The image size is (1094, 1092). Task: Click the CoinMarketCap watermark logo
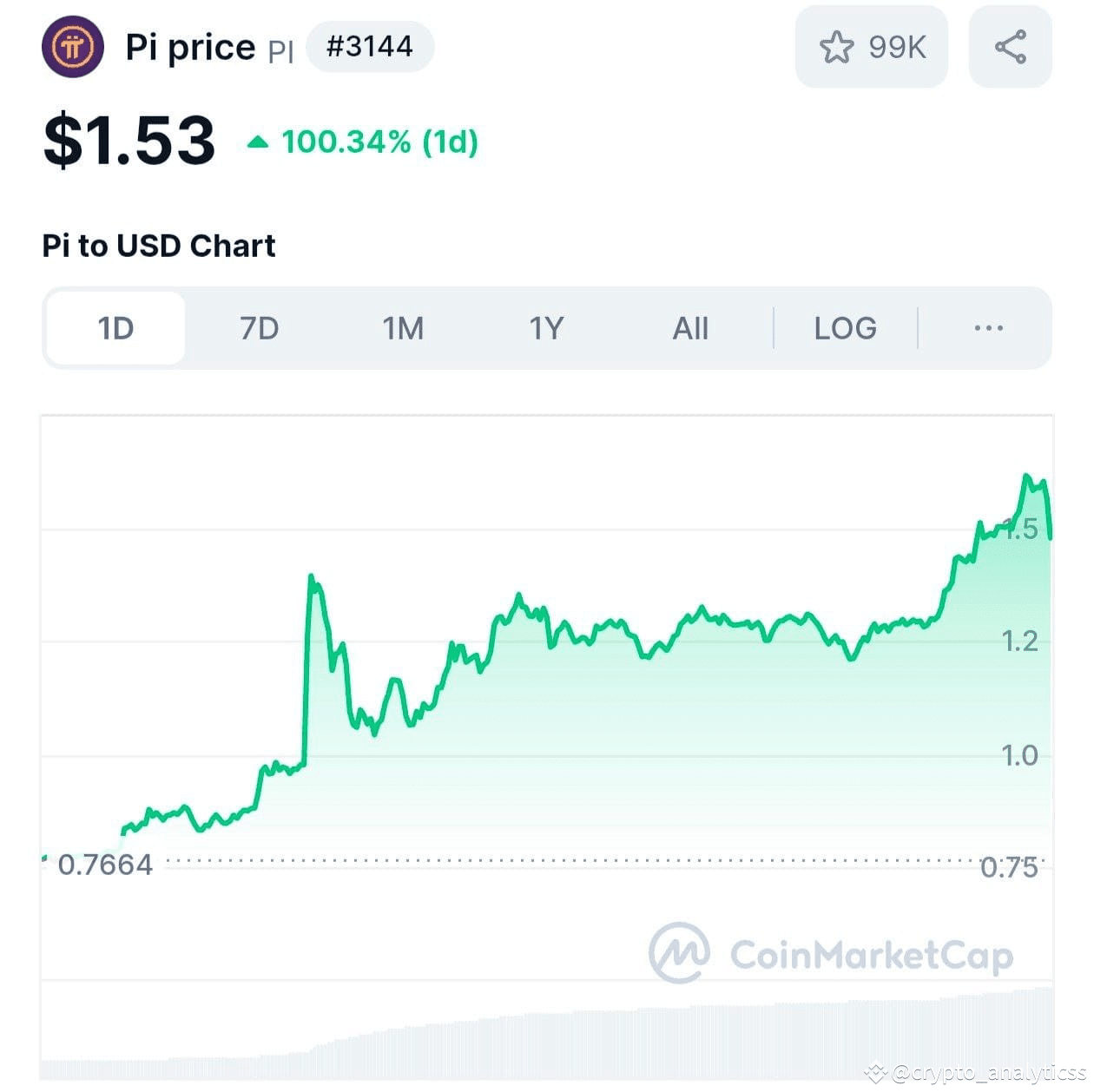point(831,953)
